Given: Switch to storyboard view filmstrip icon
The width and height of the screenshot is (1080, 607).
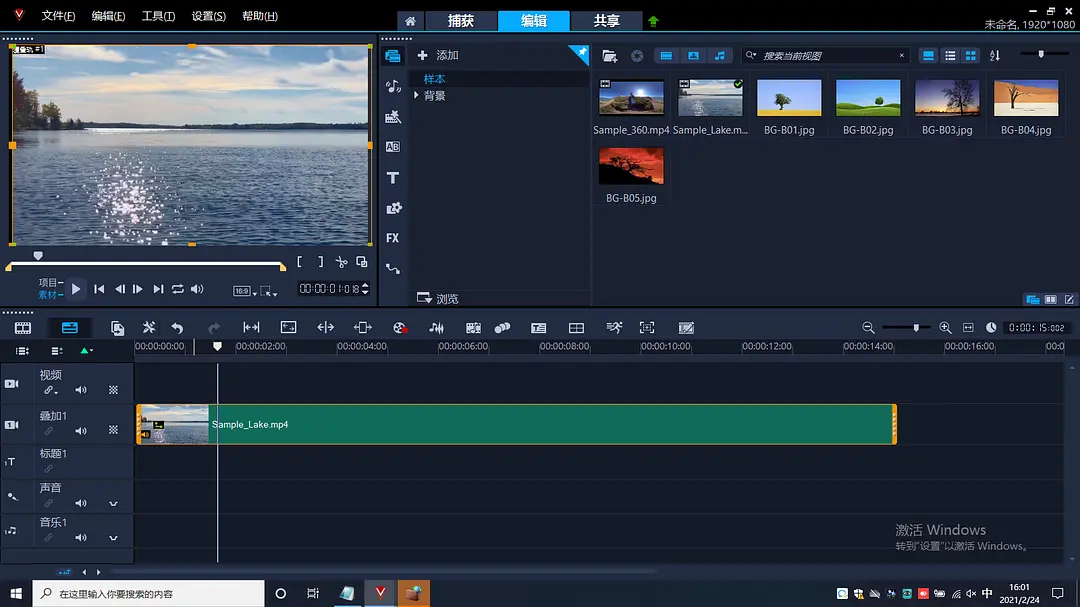Looking at the screenshot, I should point(22,327).
